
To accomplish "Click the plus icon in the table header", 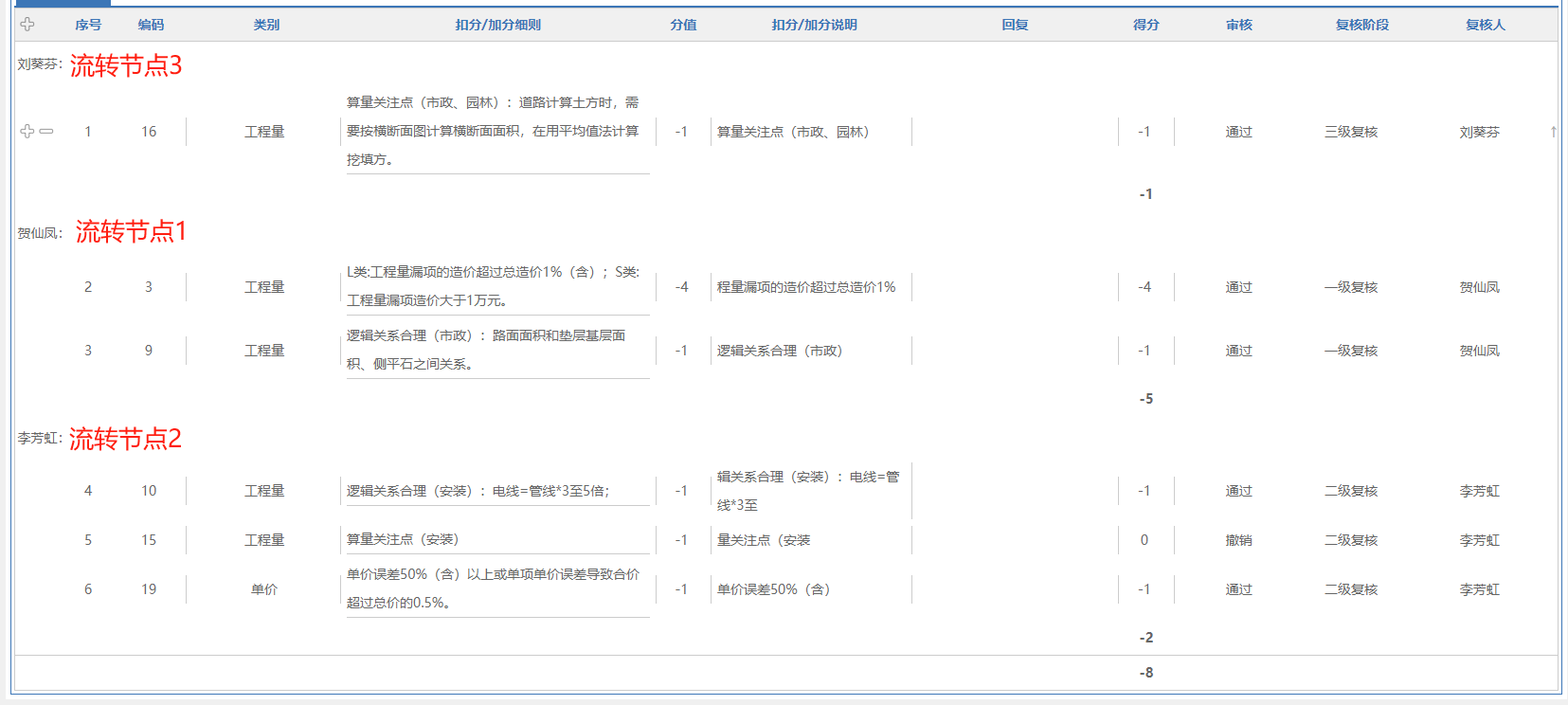I will pyautogui.click(x=27, y=25).
